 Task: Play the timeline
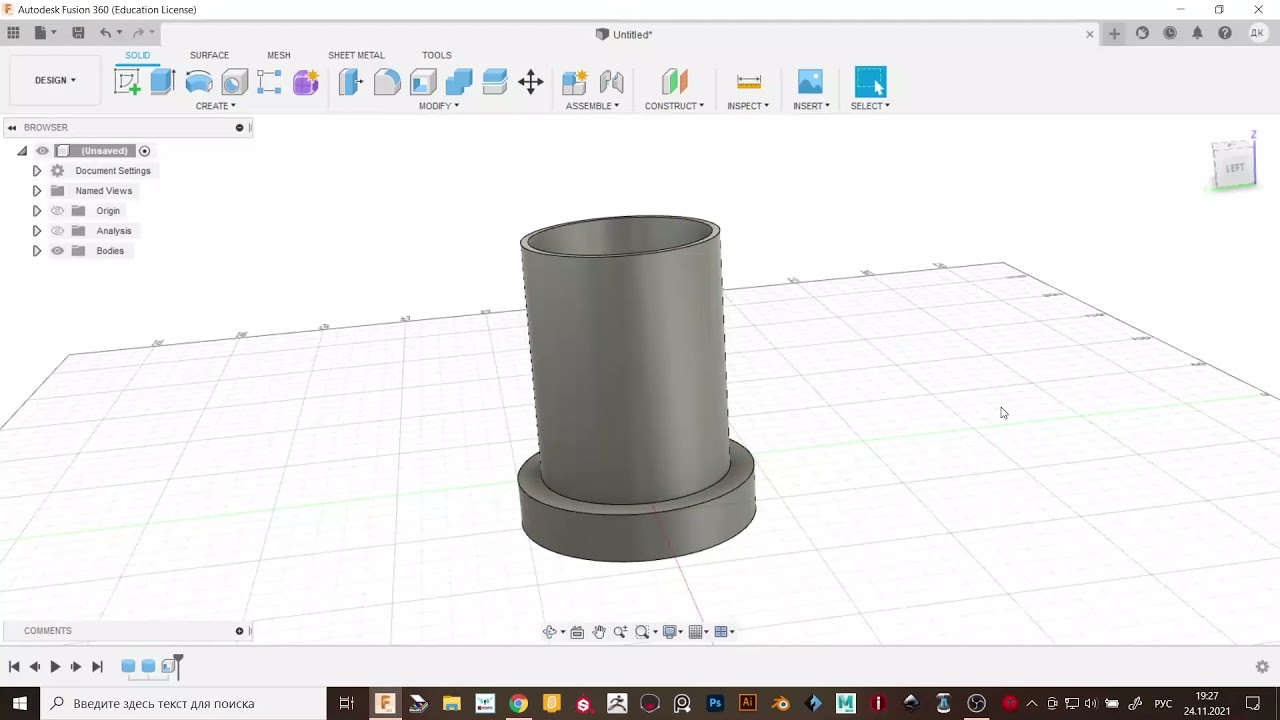tap(55, 666)
